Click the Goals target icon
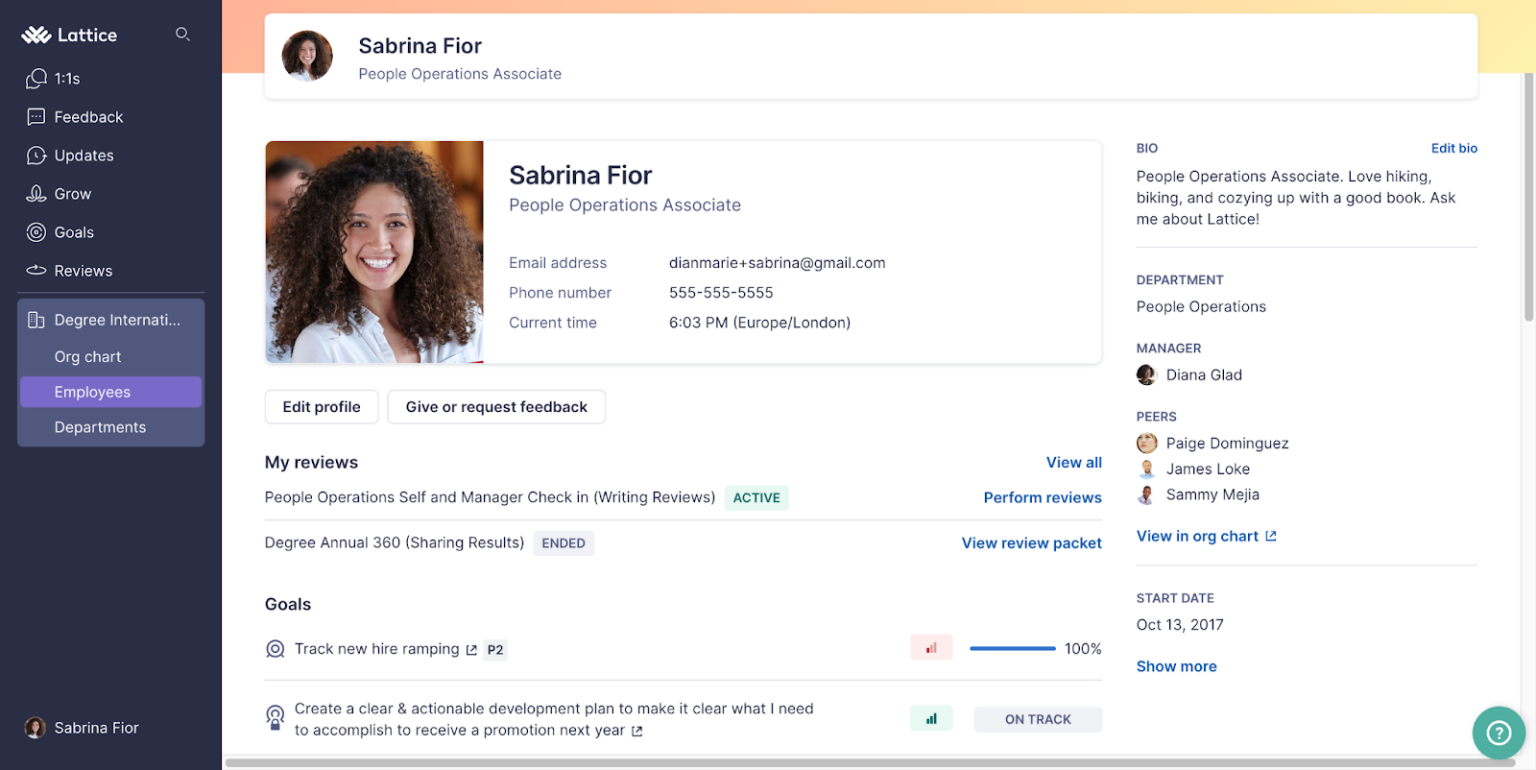The image size is (1536, 770). tap(37, 232)
